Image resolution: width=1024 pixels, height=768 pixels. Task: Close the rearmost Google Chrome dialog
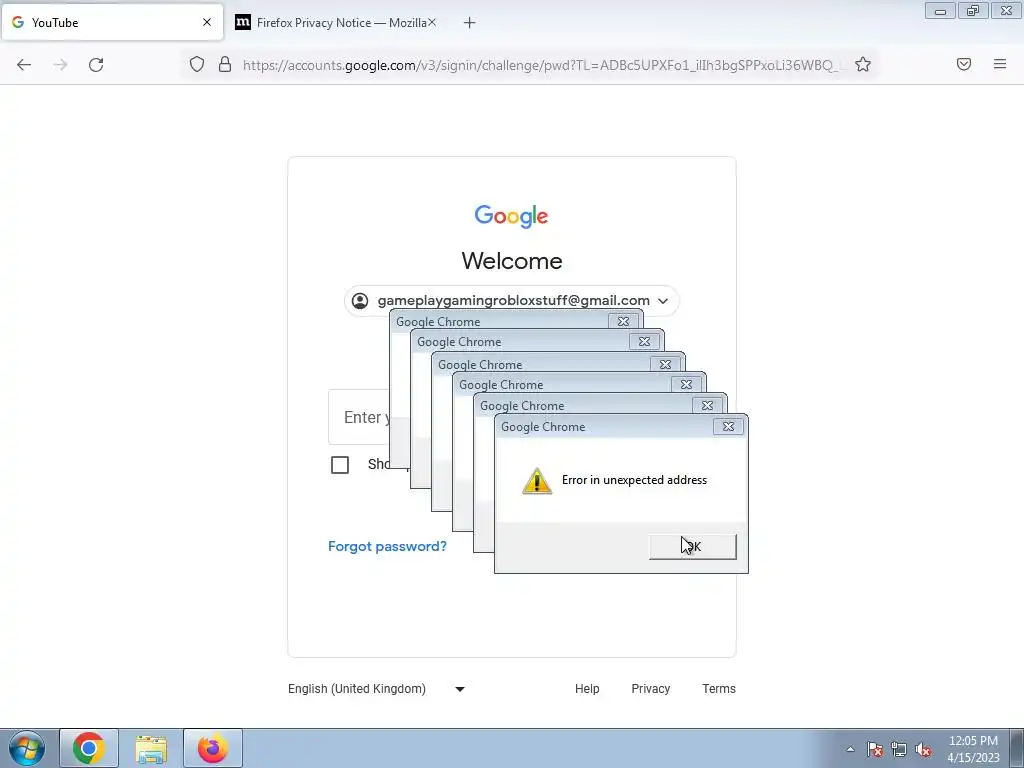[624, 321]
